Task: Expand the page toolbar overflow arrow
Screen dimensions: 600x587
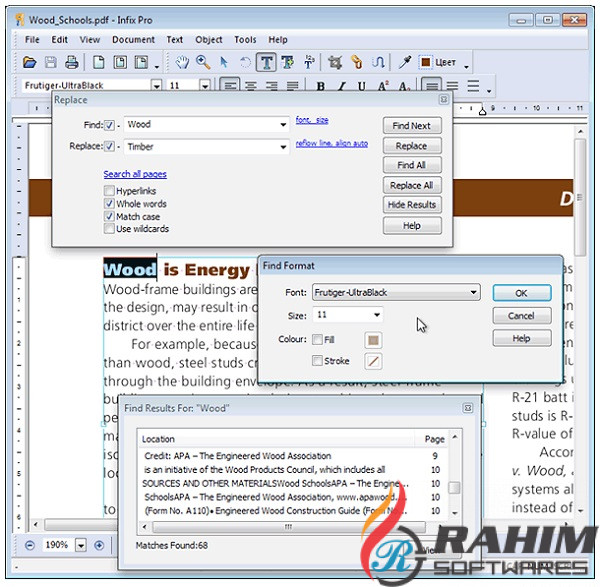Action: 157,67
